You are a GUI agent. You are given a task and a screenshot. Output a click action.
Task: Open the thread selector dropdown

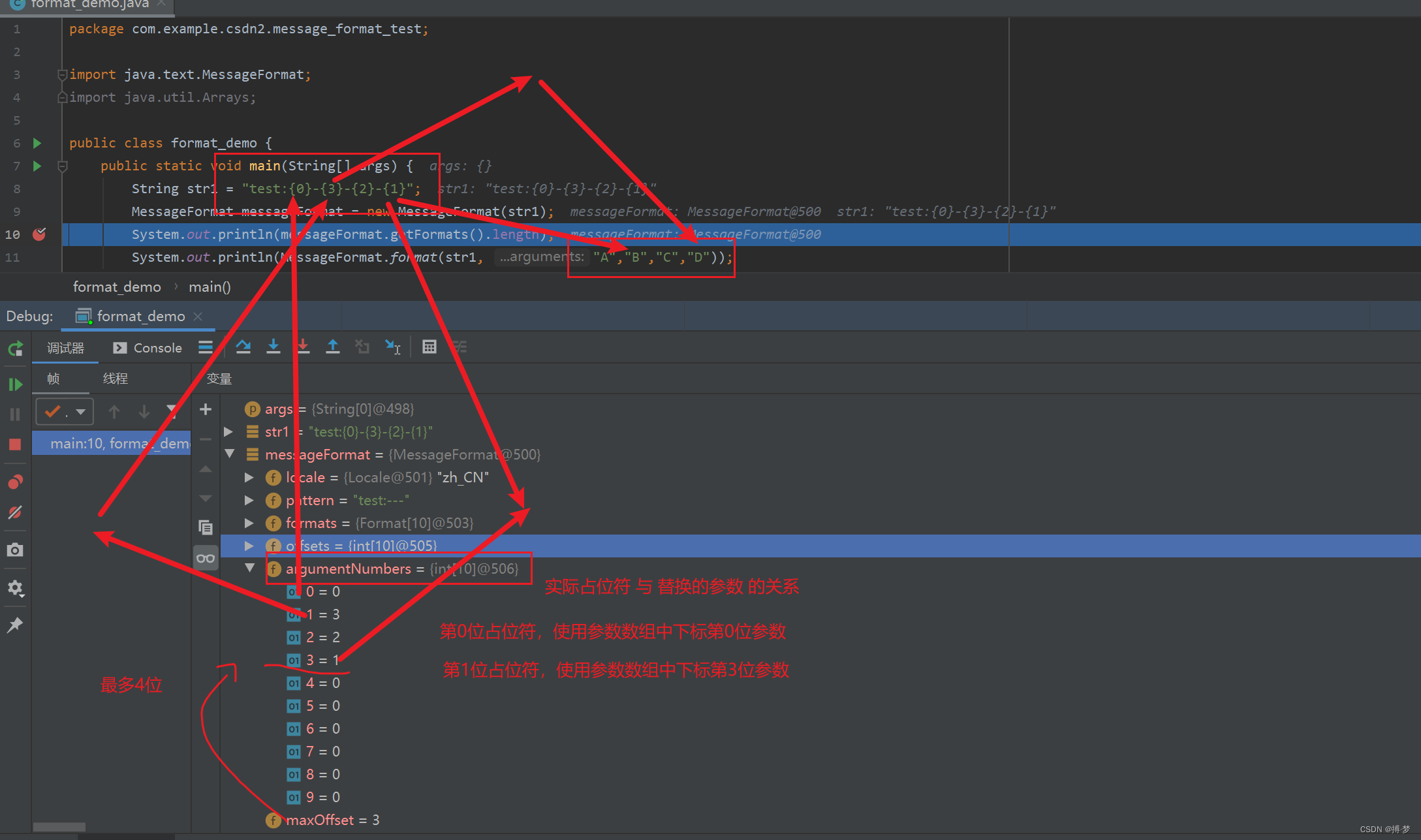(65, 412)
